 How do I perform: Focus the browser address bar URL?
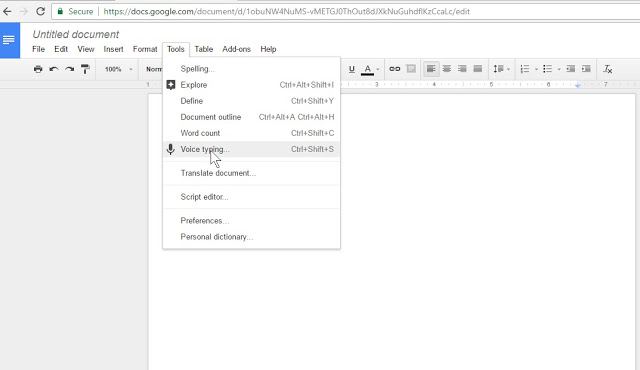287,11
